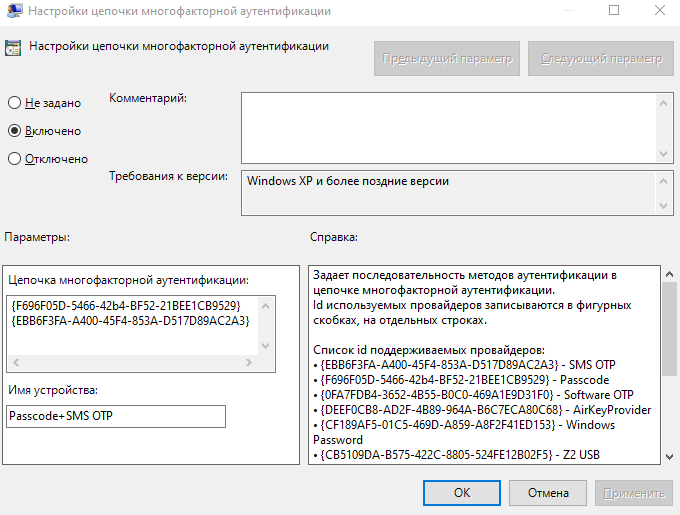
Task: Choose the "Отключено" radio option
Action: click(15, 159)
